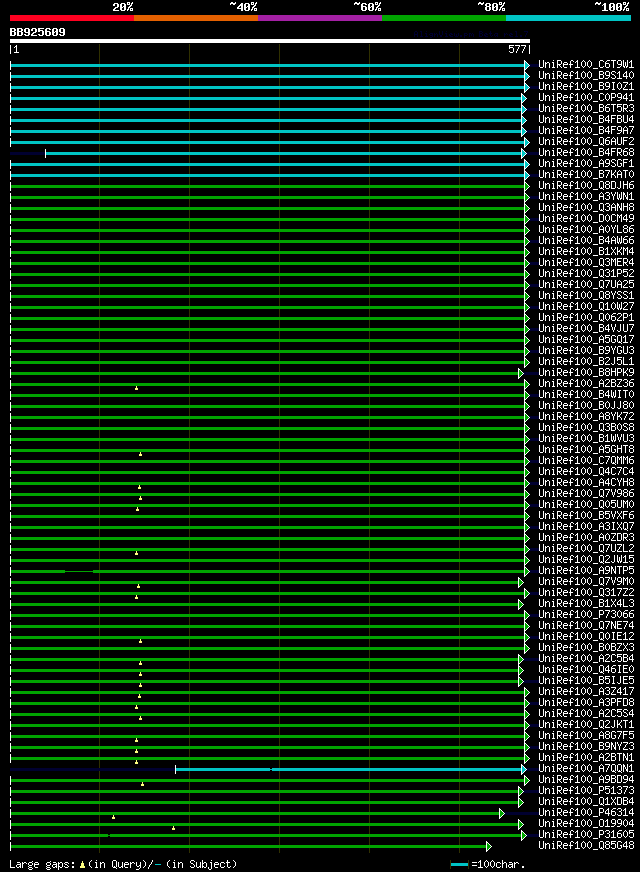Click the end position label 577
Image resolution: width=640 pixels, height=872 pixels.
click(517, 49)
